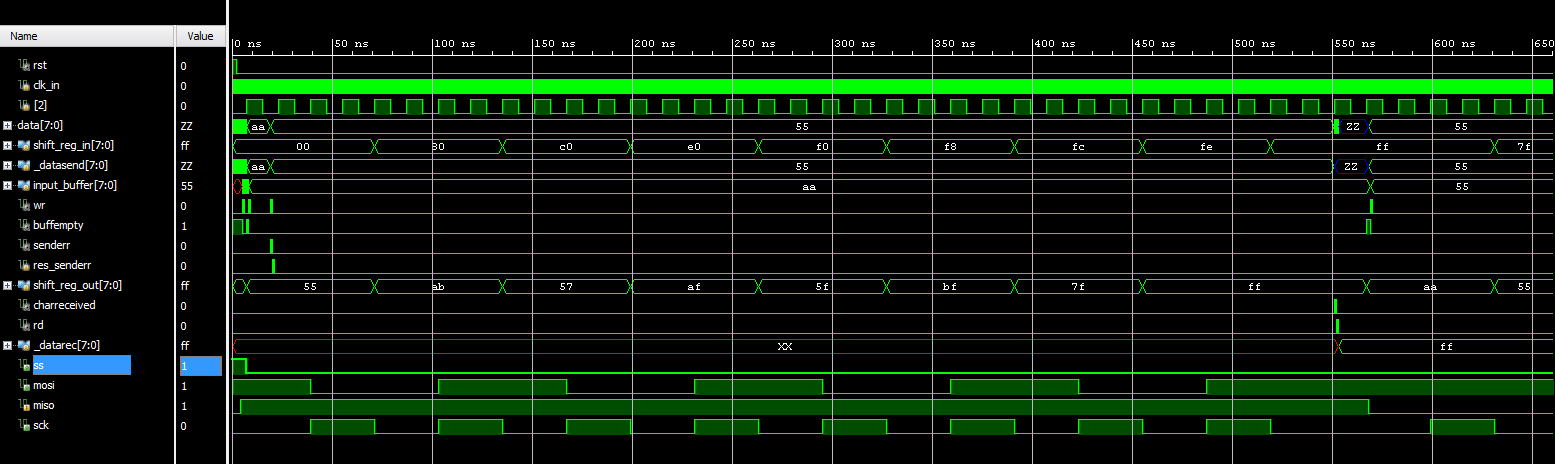The width and height of the screenshot is (1555, 464).
Task: Click the 550 ns mark on time ruler
Action: tap(1333, 44)
